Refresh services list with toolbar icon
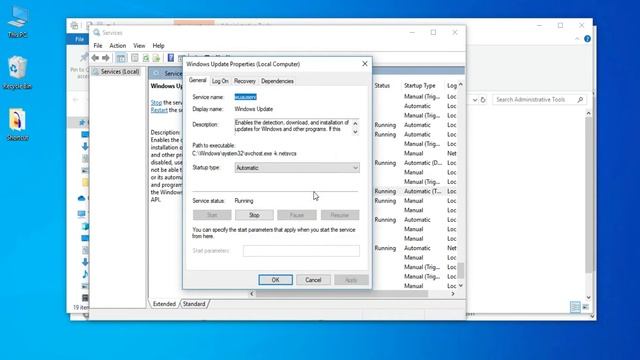 point(146,58)
